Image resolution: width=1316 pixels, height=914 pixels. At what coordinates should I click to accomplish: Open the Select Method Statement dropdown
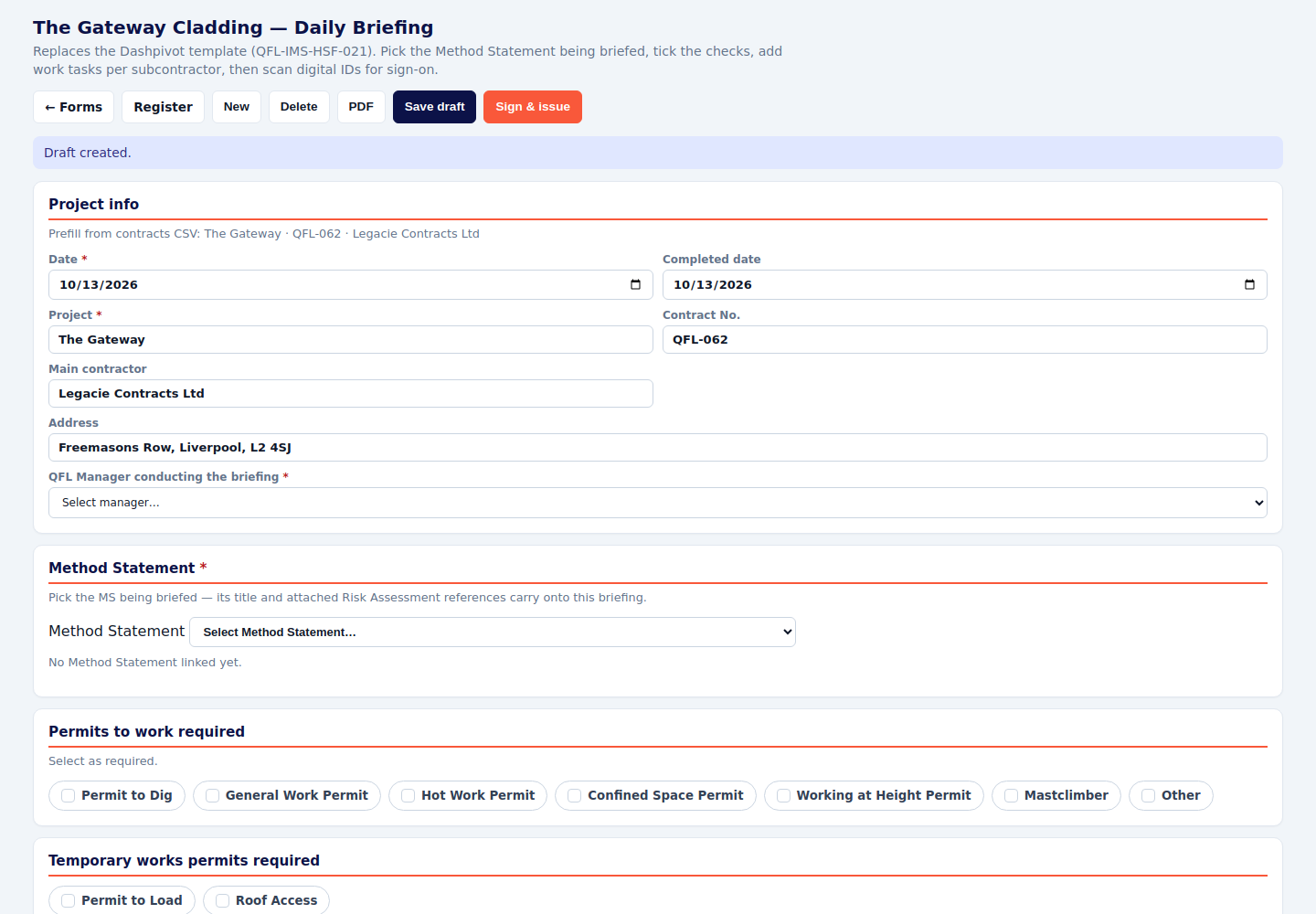click(x=493, y=632)
